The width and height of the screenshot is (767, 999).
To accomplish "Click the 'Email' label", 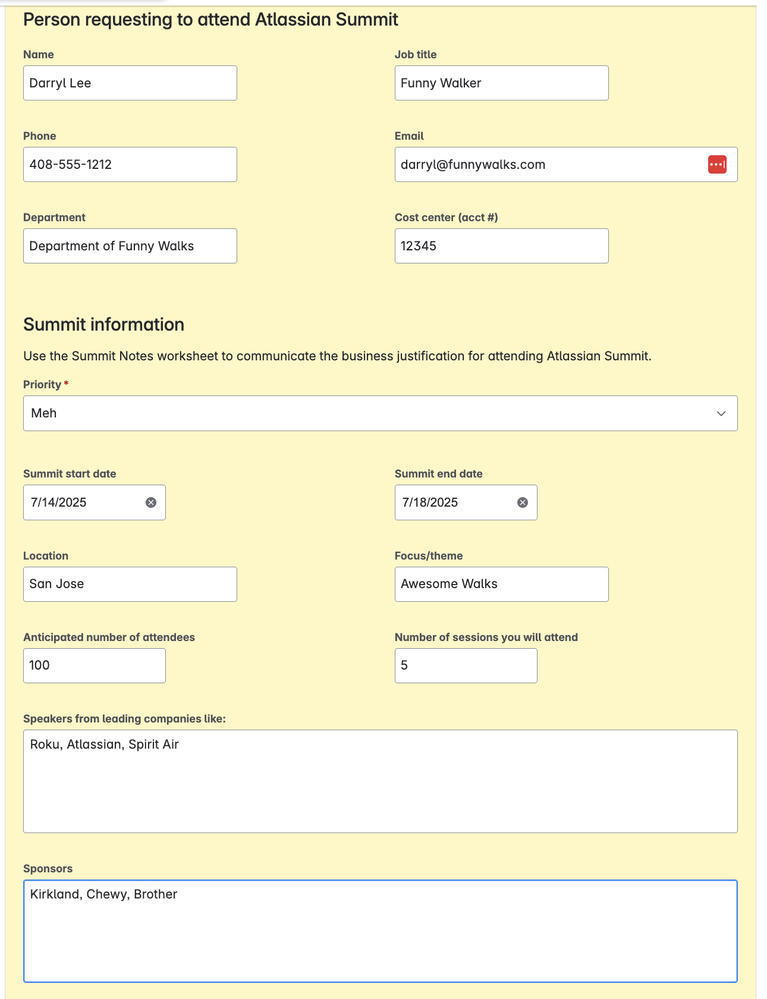I will click(409, 136).
